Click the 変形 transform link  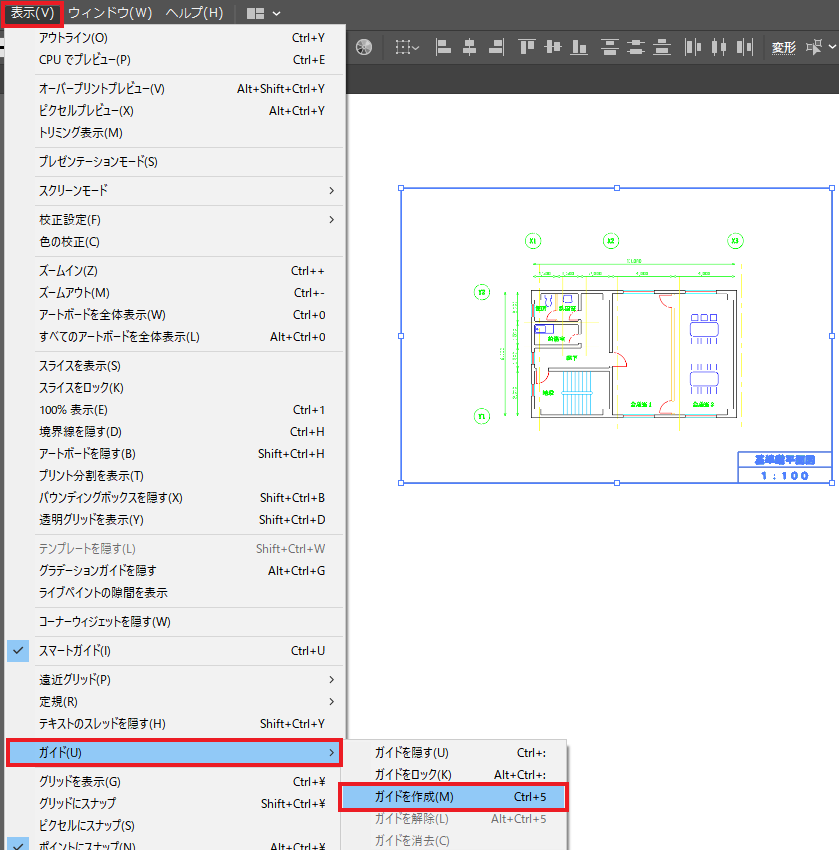pos(784,48)
